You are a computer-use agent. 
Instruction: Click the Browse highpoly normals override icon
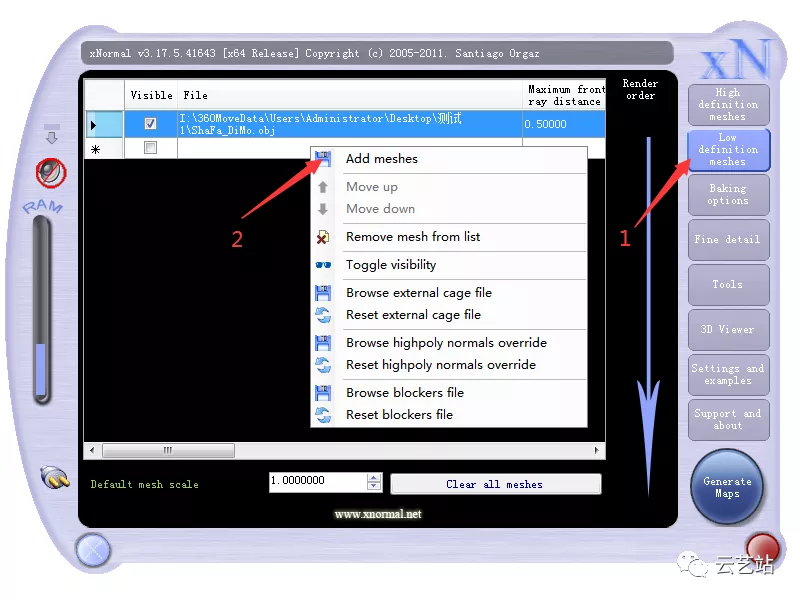click(323, 343)
